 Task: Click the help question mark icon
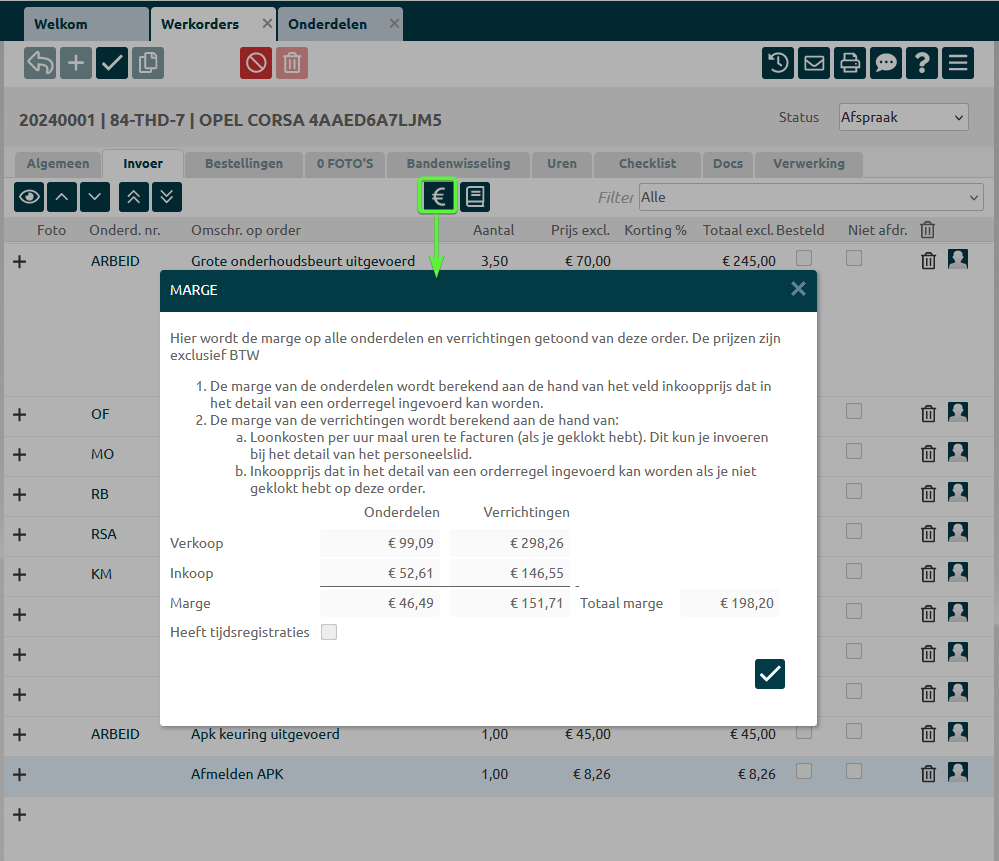pos(922,63)
